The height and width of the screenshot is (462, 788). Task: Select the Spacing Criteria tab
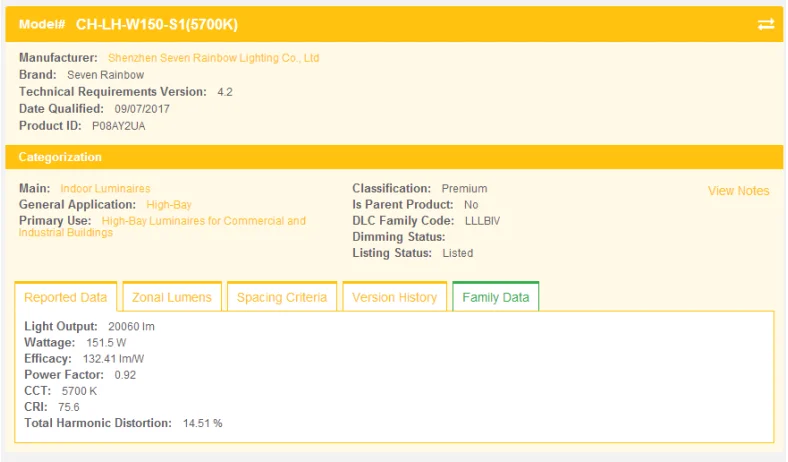(x=281, y=297)
